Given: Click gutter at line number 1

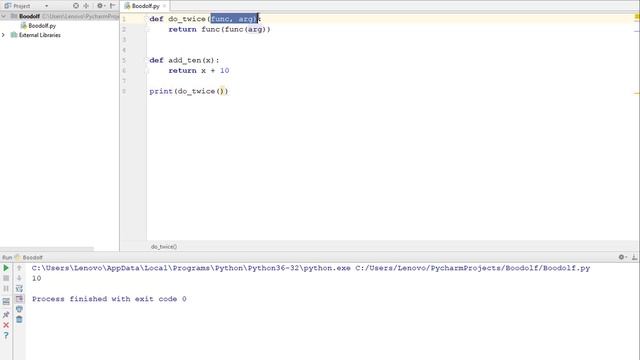Looking at the screenshot, I should (124, 19).
